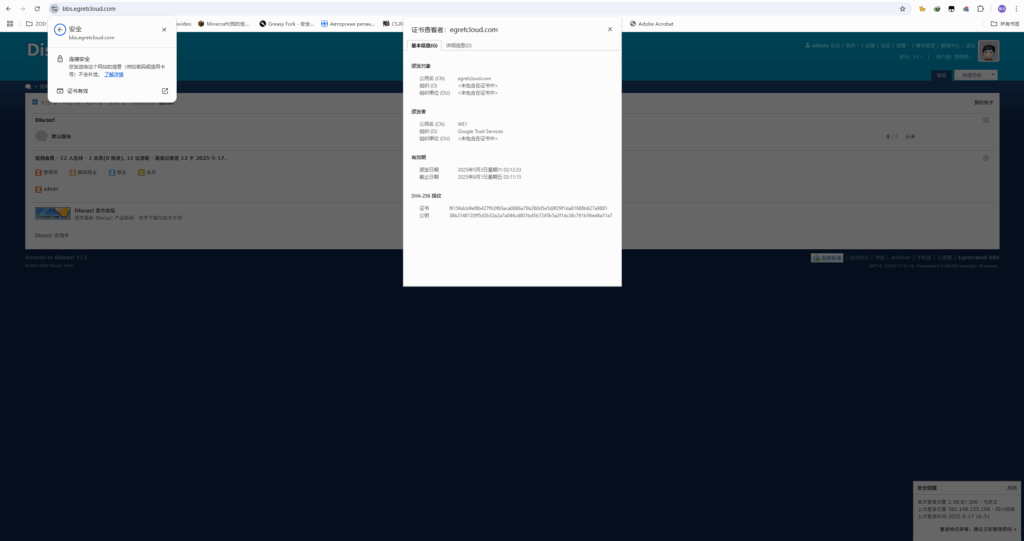The height and width of the screenshot is (541, 1024).
Task: Select the WE1 issuer common name
Action: (462, 124)
